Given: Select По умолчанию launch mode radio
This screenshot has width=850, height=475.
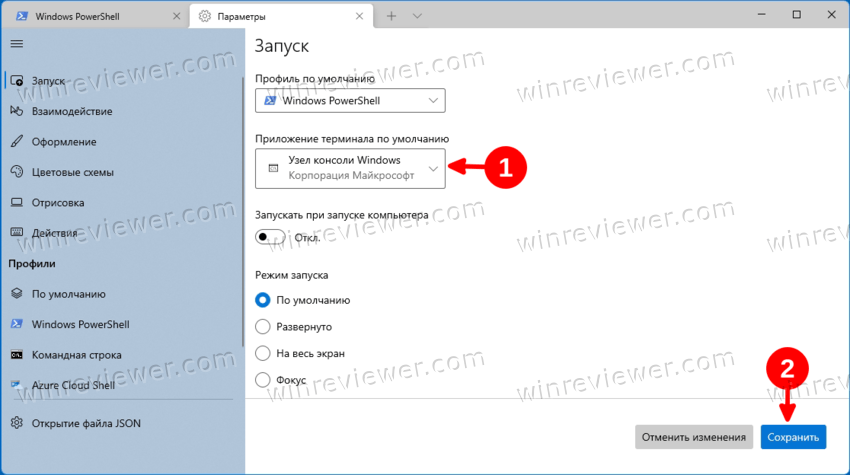Looking at the screenshot, I should [263, 300].
